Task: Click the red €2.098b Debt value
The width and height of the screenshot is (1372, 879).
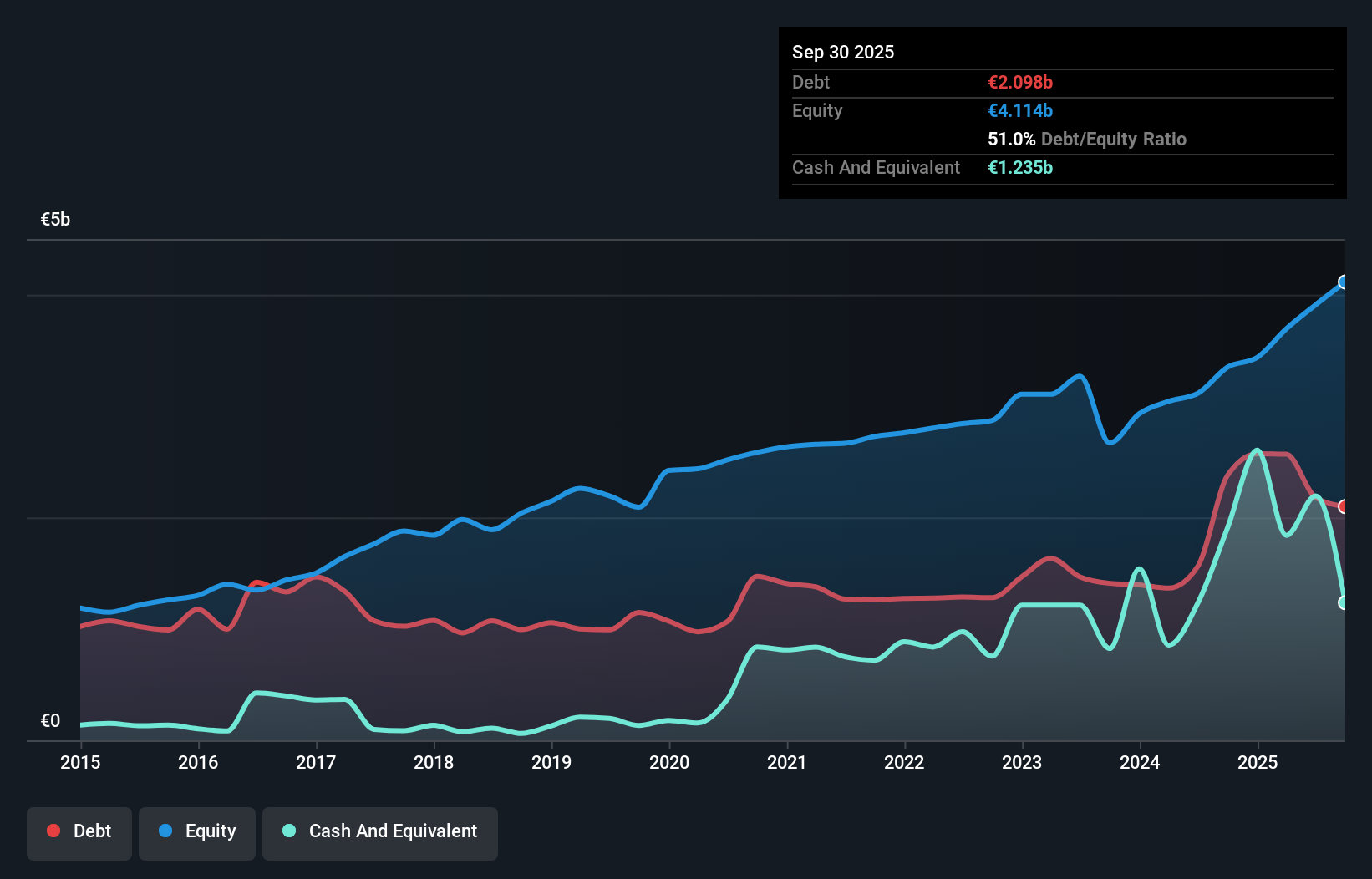Action: pyautogui.click(x=1019, y=82)
